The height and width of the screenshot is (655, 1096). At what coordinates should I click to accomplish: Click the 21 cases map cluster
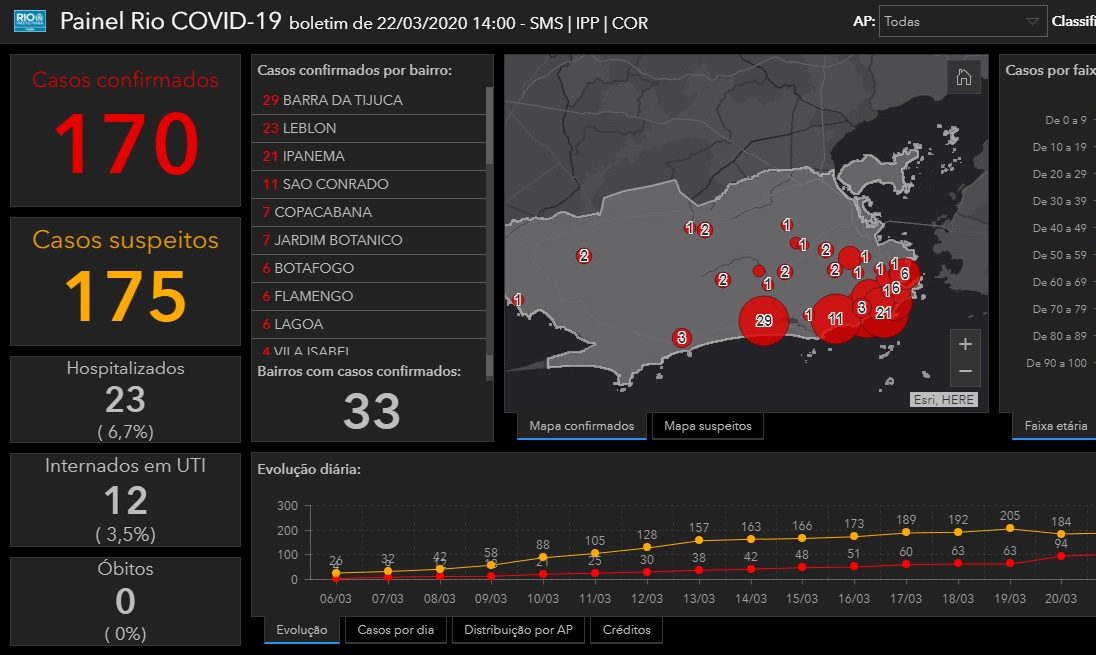(883, 312)
